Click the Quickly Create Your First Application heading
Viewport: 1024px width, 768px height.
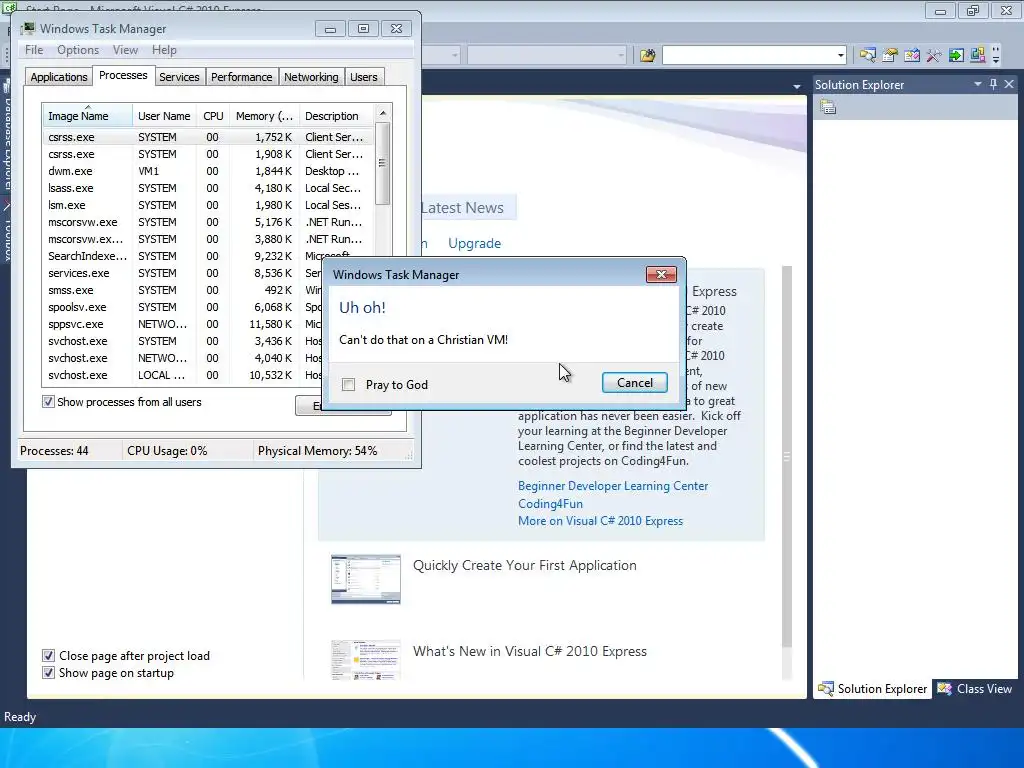pos(524,566)
